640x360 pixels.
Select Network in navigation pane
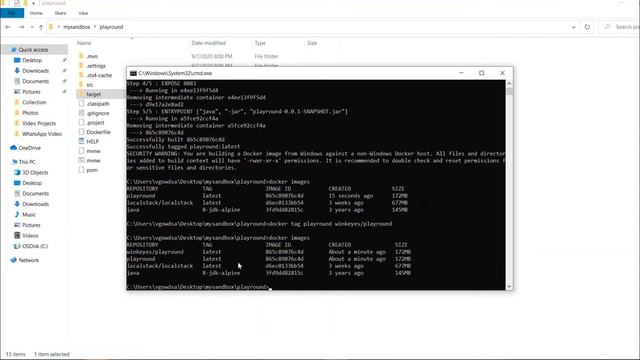pyautogui.click(x=29, y=260)
